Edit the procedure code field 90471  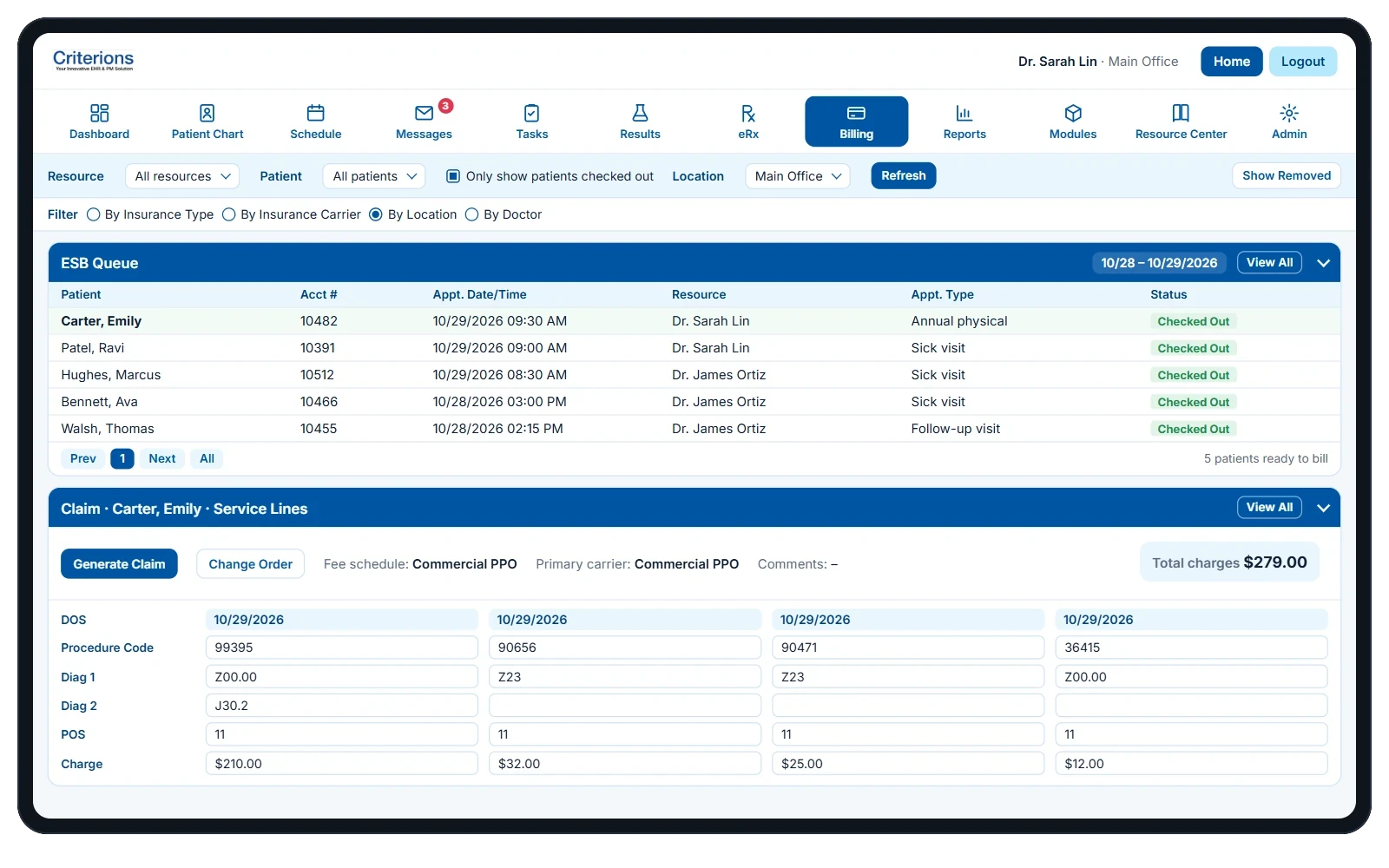908,648
